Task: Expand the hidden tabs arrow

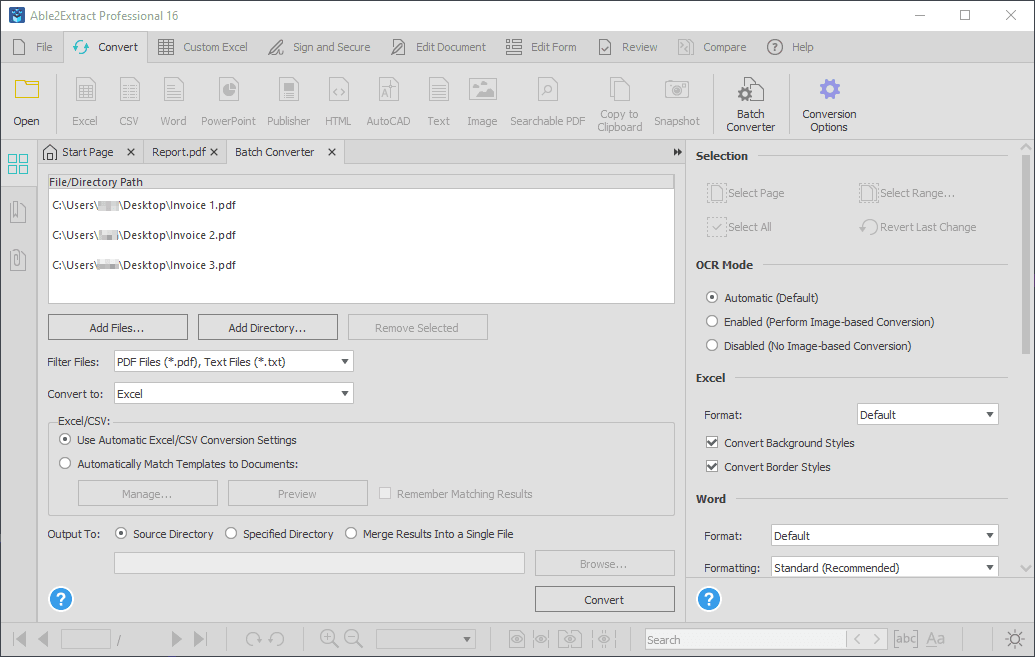Action: point(677,152)
